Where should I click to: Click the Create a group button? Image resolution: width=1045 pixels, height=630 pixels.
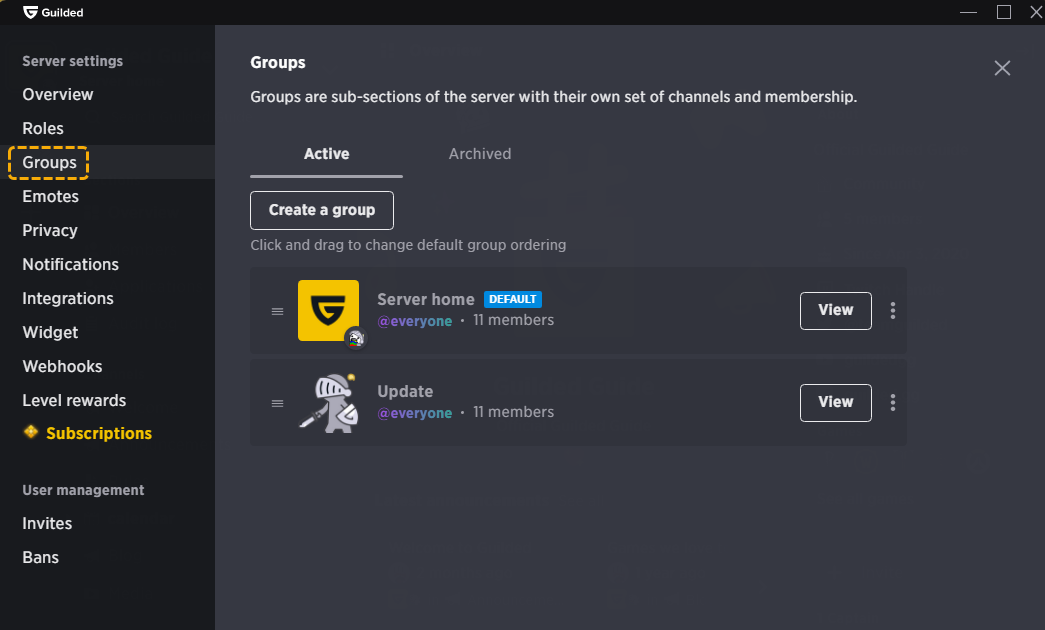tap(322, 211)
